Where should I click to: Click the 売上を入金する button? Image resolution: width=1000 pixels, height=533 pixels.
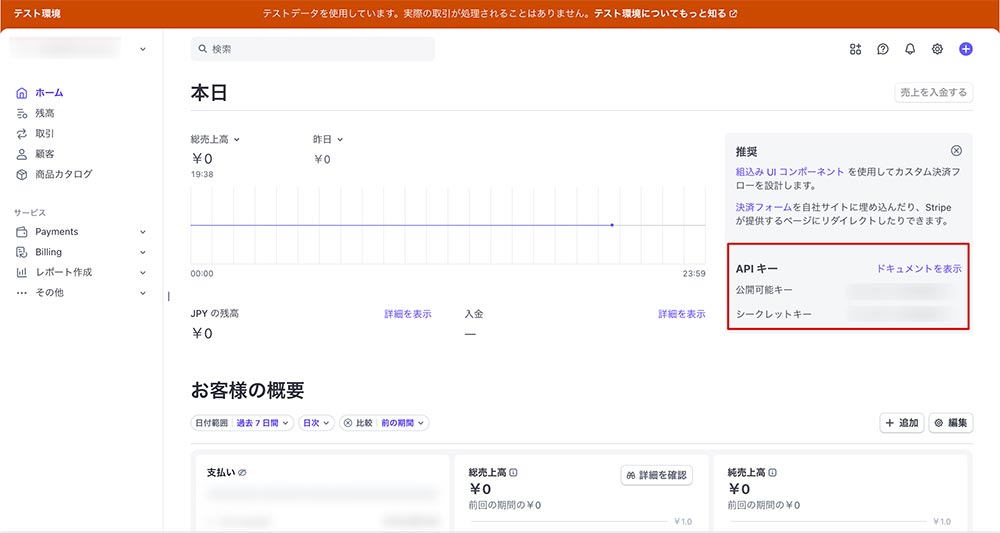pos(933,92)
